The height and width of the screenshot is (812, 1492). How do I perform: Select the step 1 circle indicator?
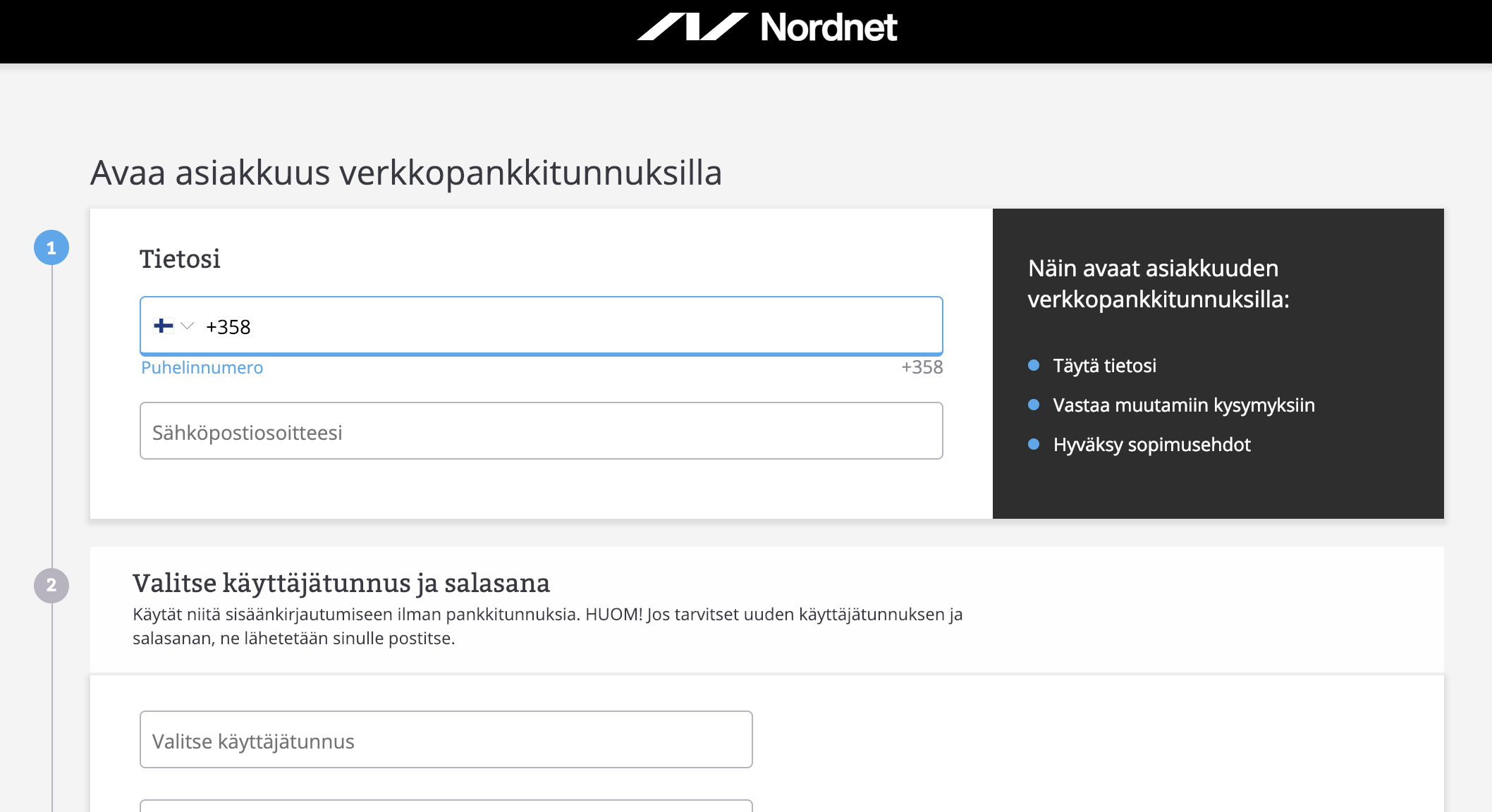tap(51, 248)
